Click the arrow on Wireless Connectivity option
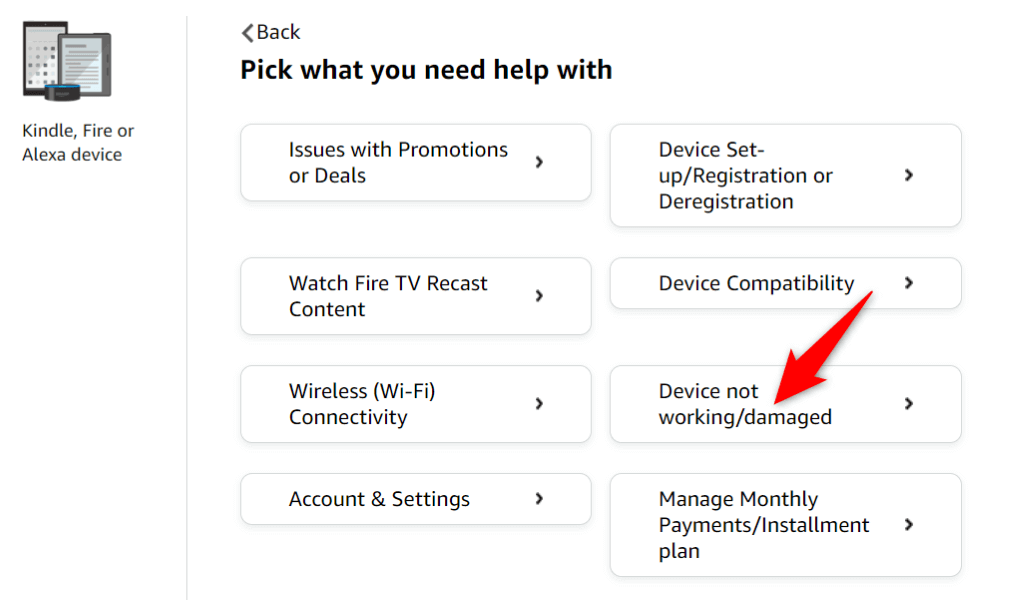 click(539, 404)
